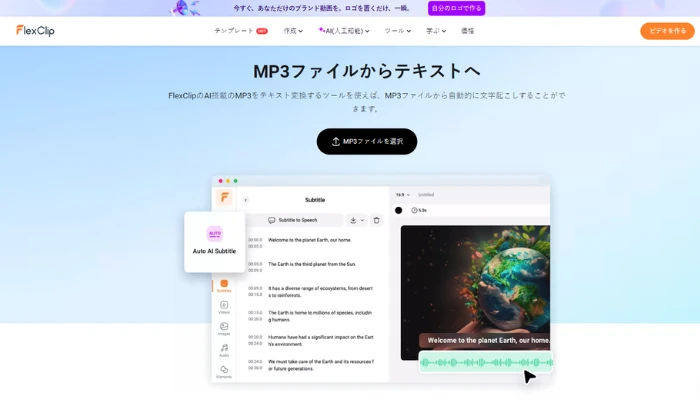Click the Untitled project name field
The height and width of the screenshot is (400, 700).
click(x=426, y=195)
